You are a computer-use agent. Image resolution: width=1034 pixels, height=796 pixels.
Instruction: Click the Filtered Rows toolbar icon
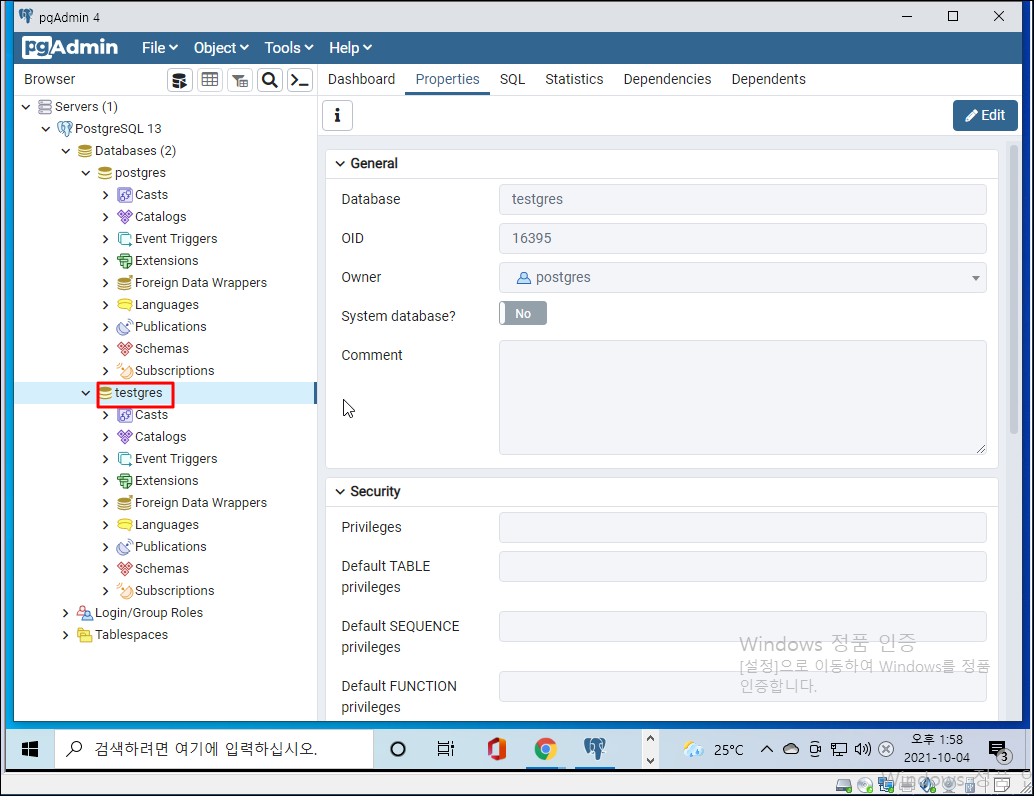pos(240,80)
